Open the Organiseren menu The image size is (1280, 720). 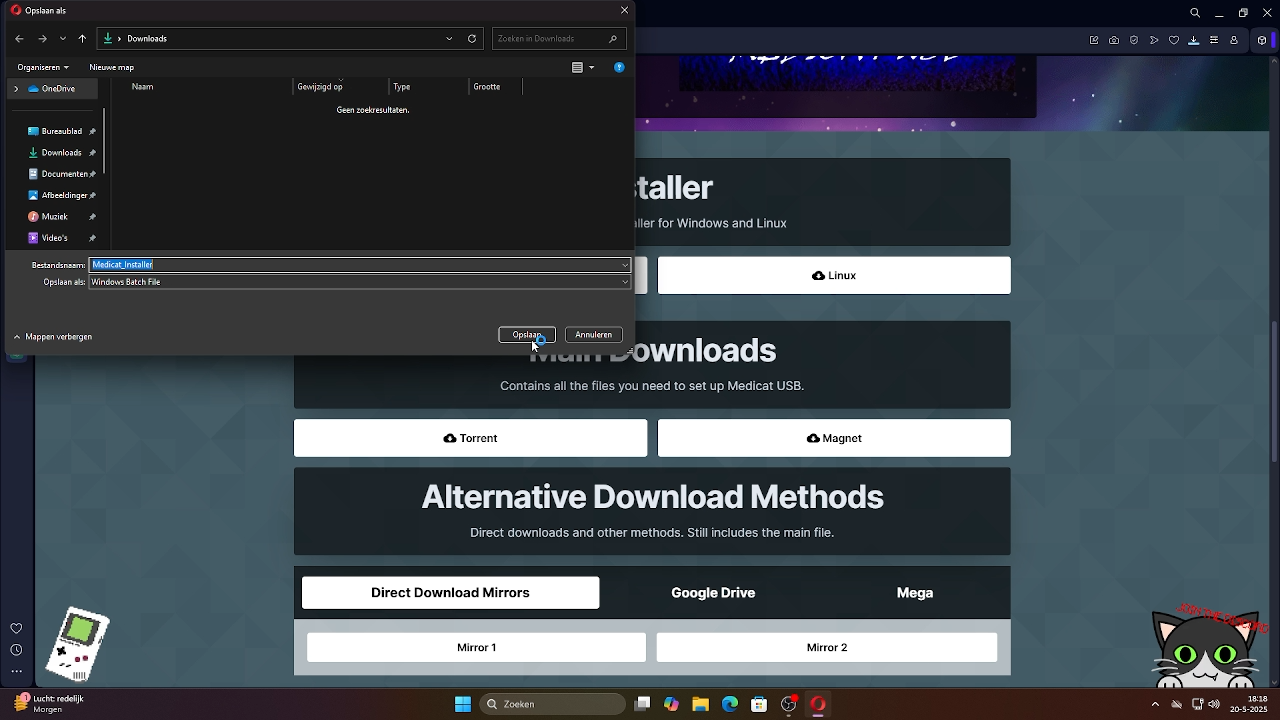click(x=43, y=67)
